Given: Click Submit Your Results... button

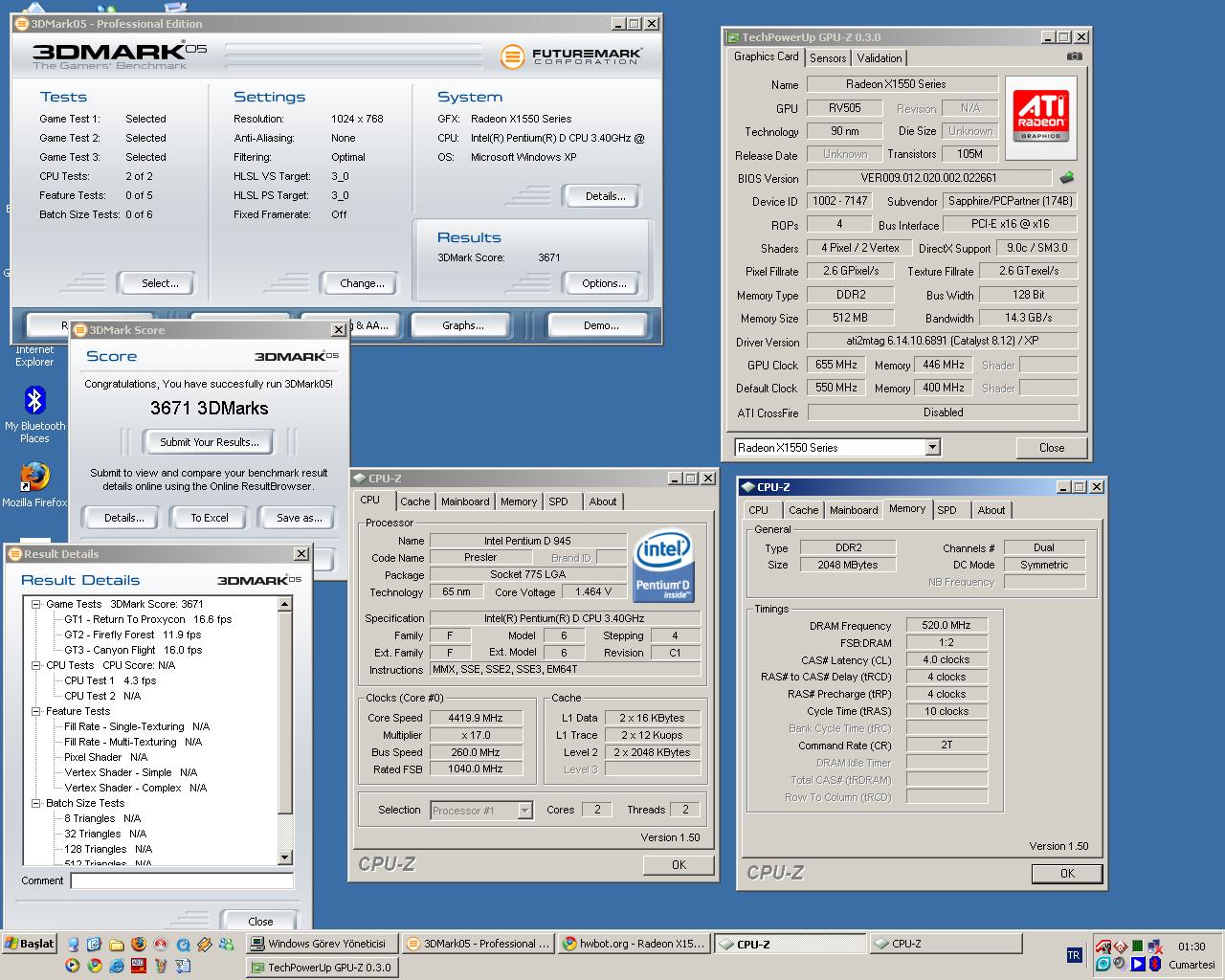Looking at the screenshot, I should point(209,442).
